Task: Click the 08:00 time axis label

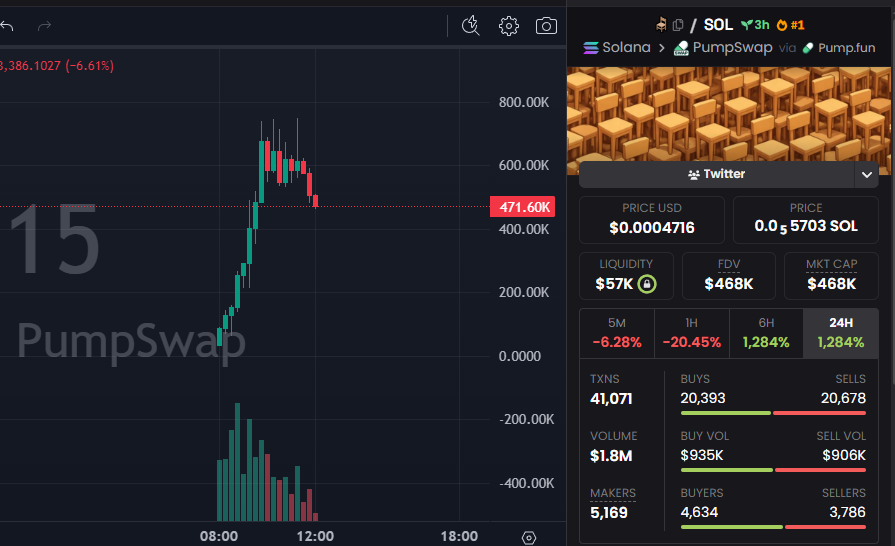Action: (219, 536)
